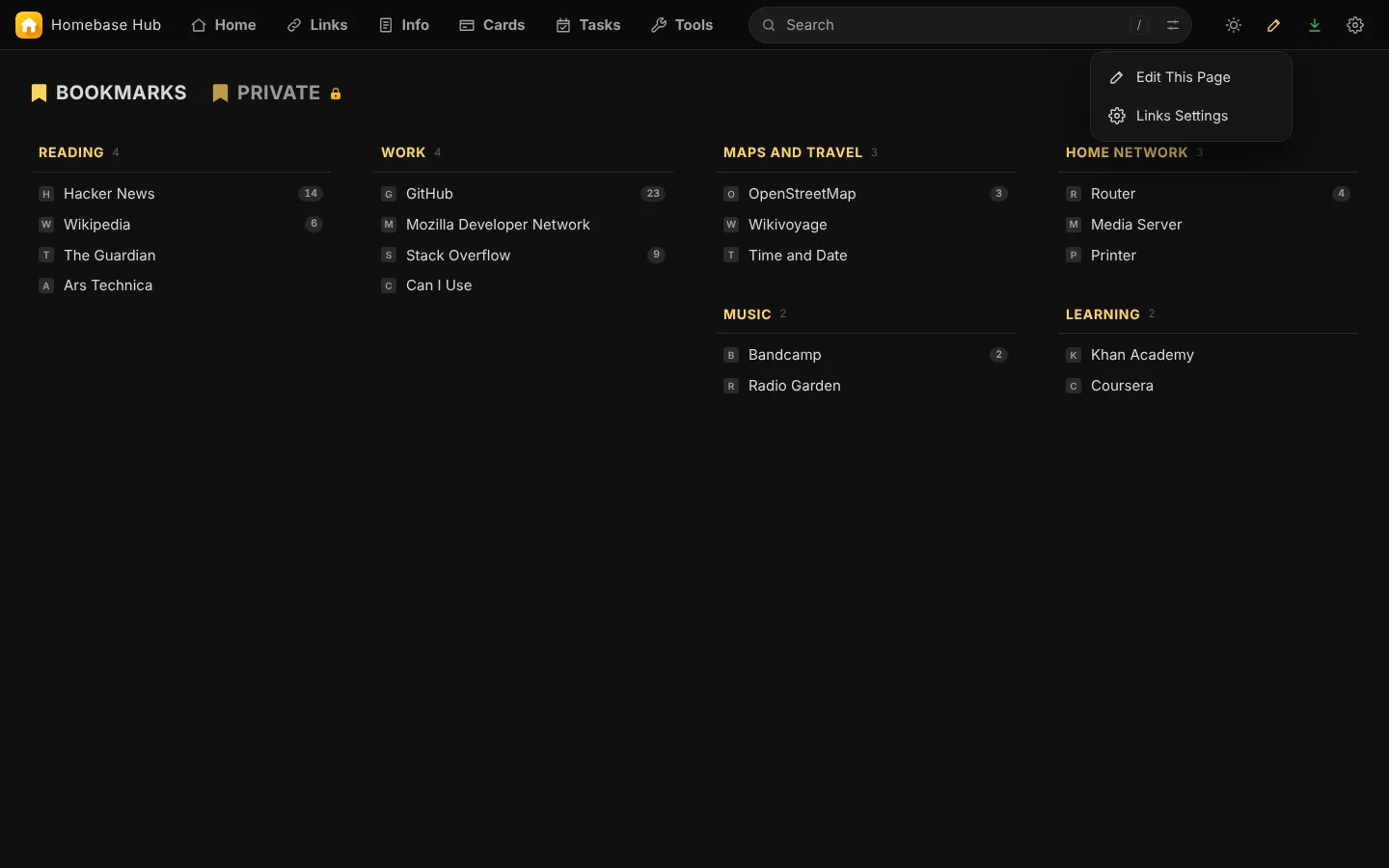Open the Cards nav item
The width and height of the screenshot is (1389, 868).
point(492,25)
